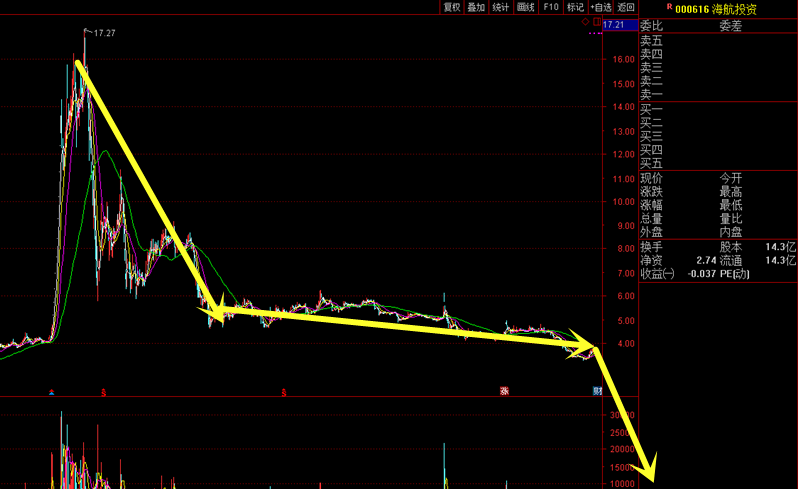The image size is (798, 489).
Task: Click the red diamond icon near 17.21
Action: [x=585, y=21]
